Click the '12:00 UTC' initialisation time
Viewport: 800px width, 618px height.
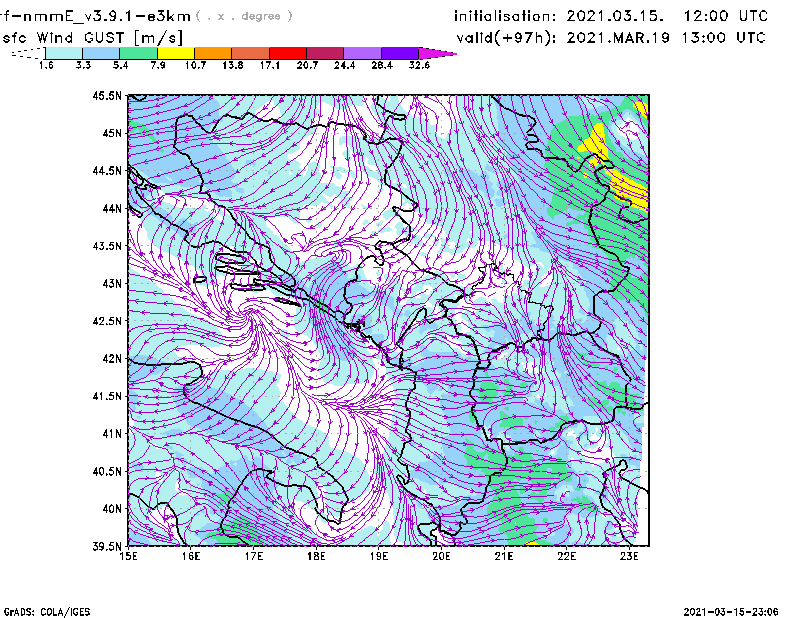[x=726, y=16]
